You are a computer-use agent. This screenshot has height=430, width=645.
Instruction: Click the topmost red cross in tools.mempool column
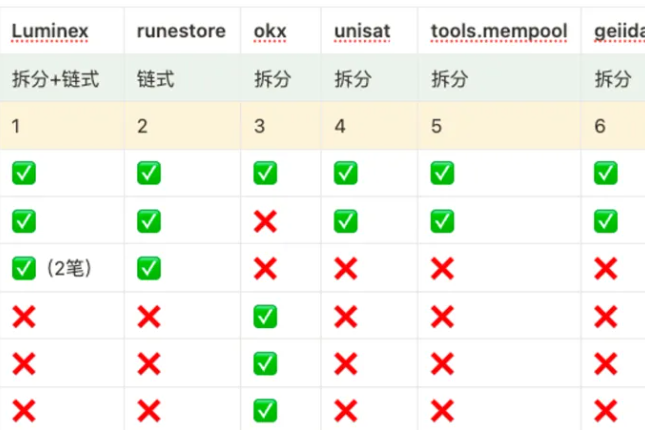(x=443, y=268)
